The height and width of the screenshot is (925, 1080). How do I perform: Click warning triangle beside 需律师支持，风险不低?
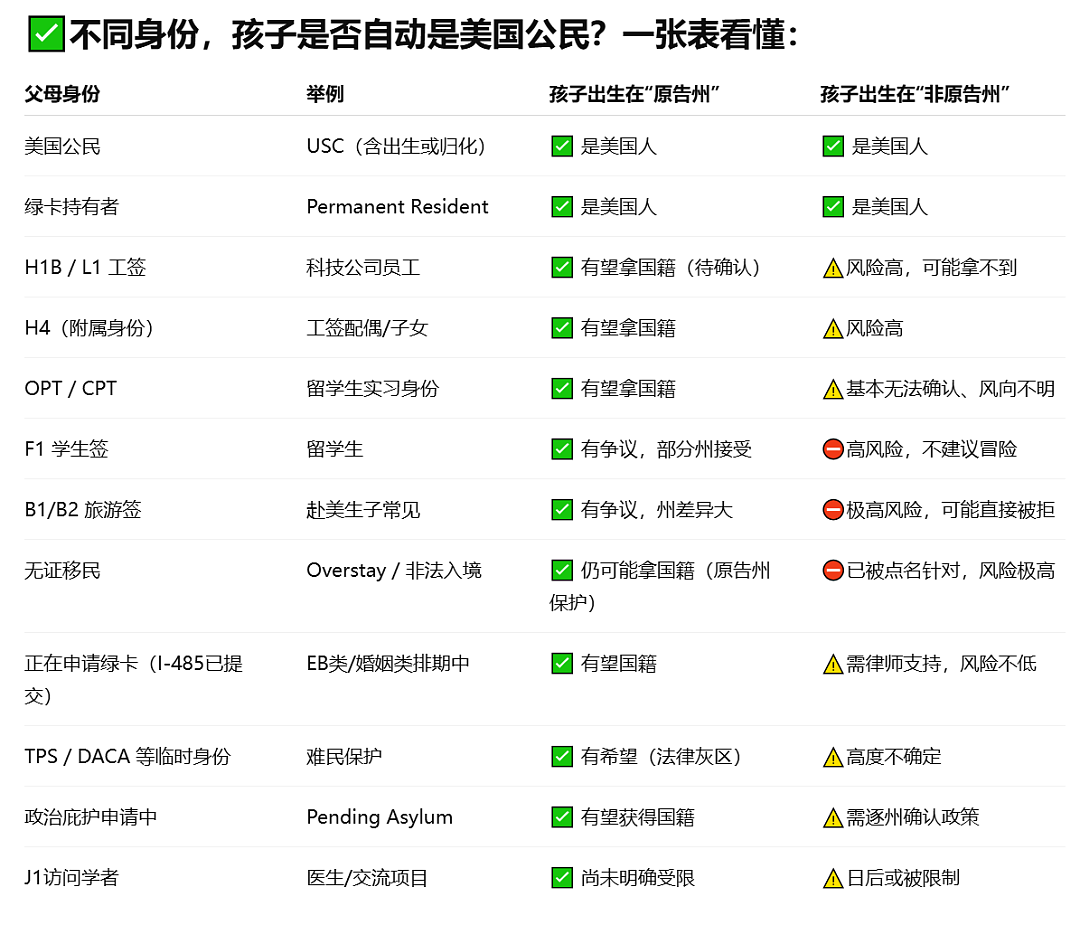click(x=833, y=664)
